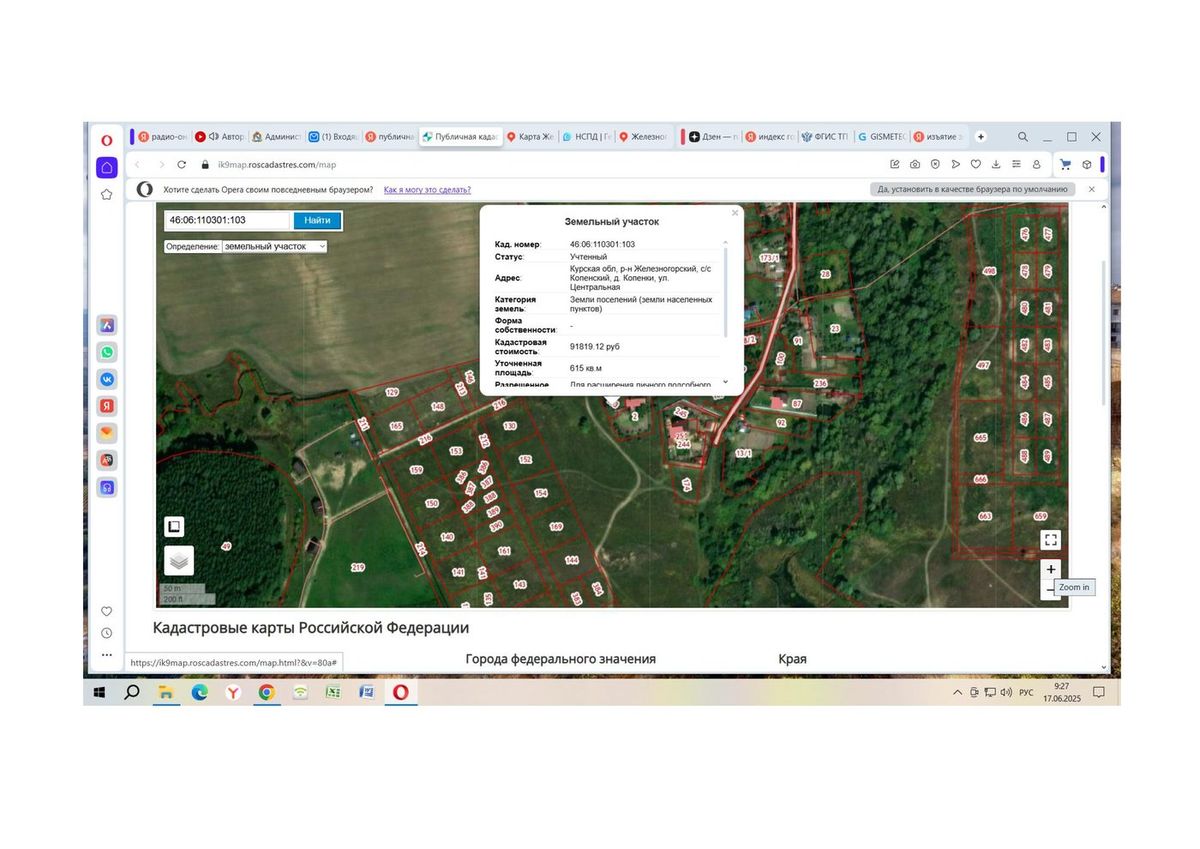Open File Explorer from the taskbar
This screenshot has height=849, width=1200.
166,692
